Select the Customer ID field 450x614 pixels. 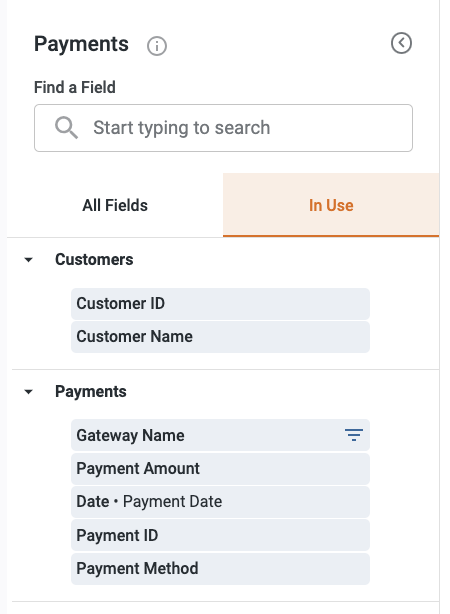tap(220, 304)
